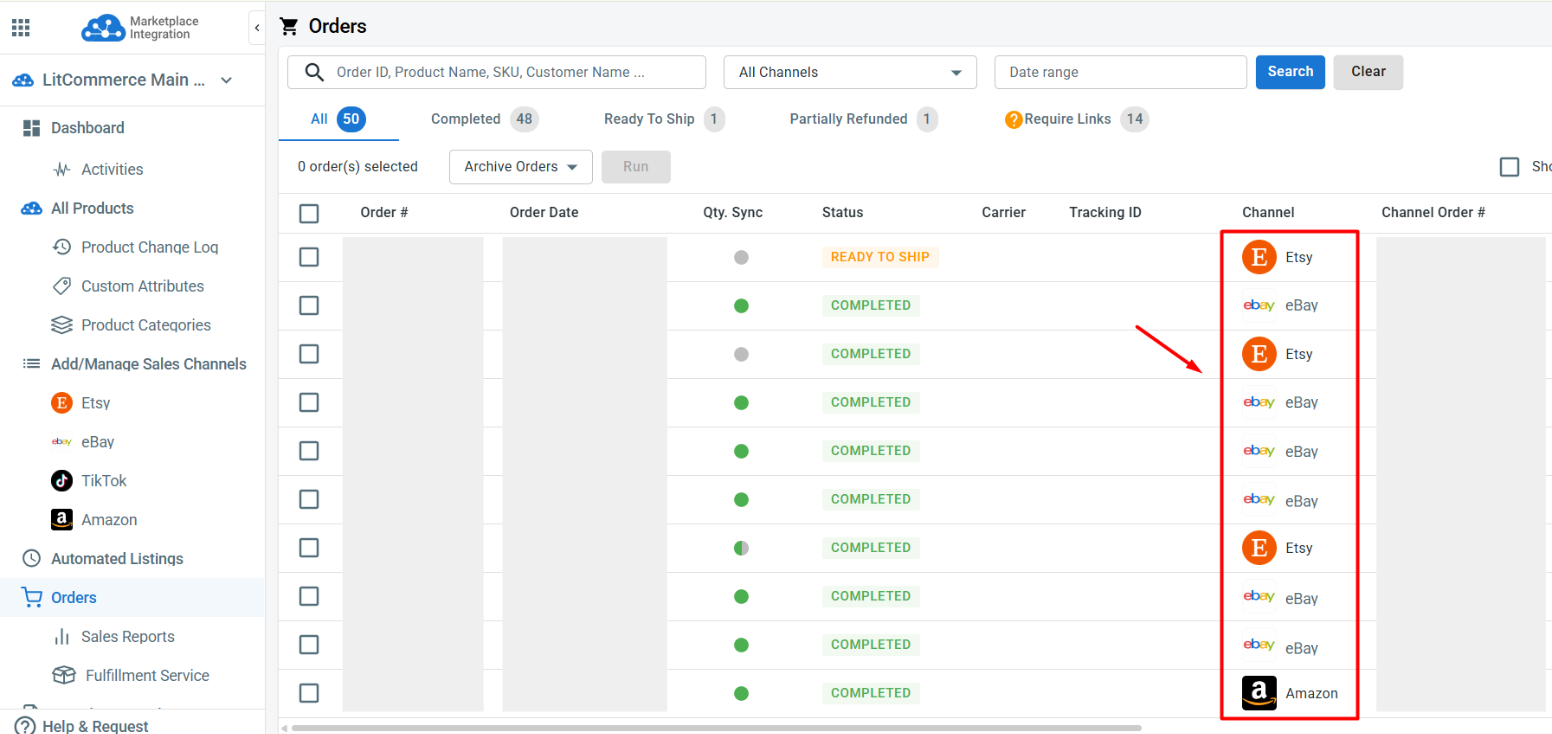This screenshot has height=734, width=1552.
Task: Click the Add/Manage Sales Channels list icon
Action: point(31,364)
